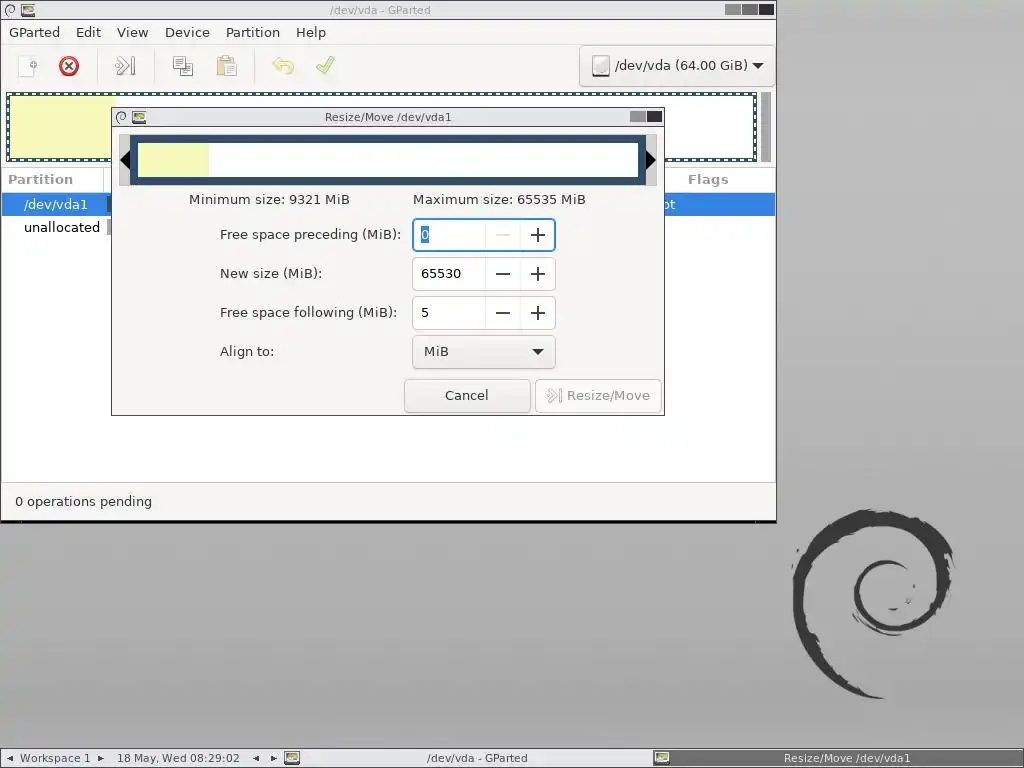This screenshot has height=768, width=1024.
Task: Open the View menu
Action: pyautogui.click(x=133, y=32)
